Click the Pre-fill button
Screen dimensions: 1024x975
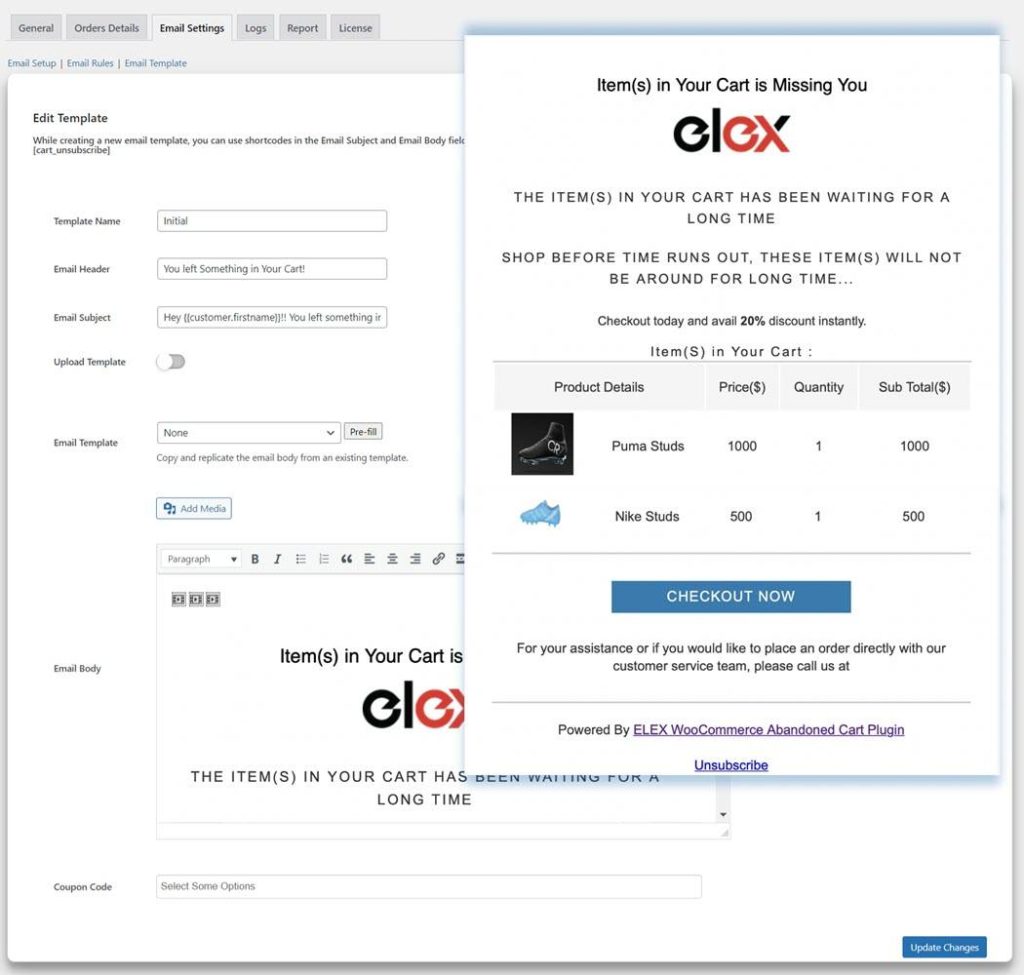(363, 432)
